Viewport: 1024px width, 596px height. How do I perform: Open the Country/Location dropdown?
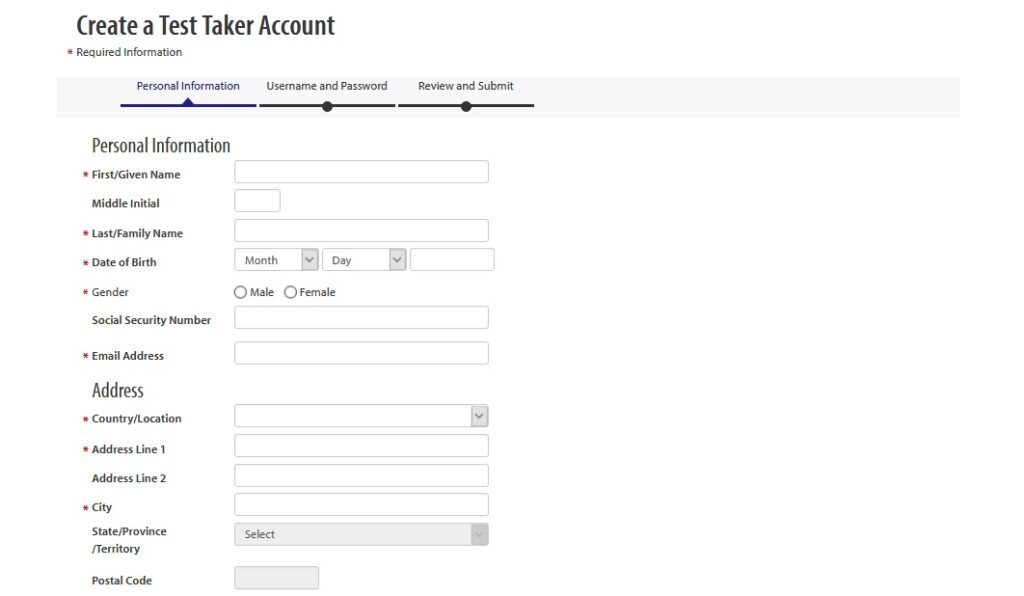[x=361, y=416]
